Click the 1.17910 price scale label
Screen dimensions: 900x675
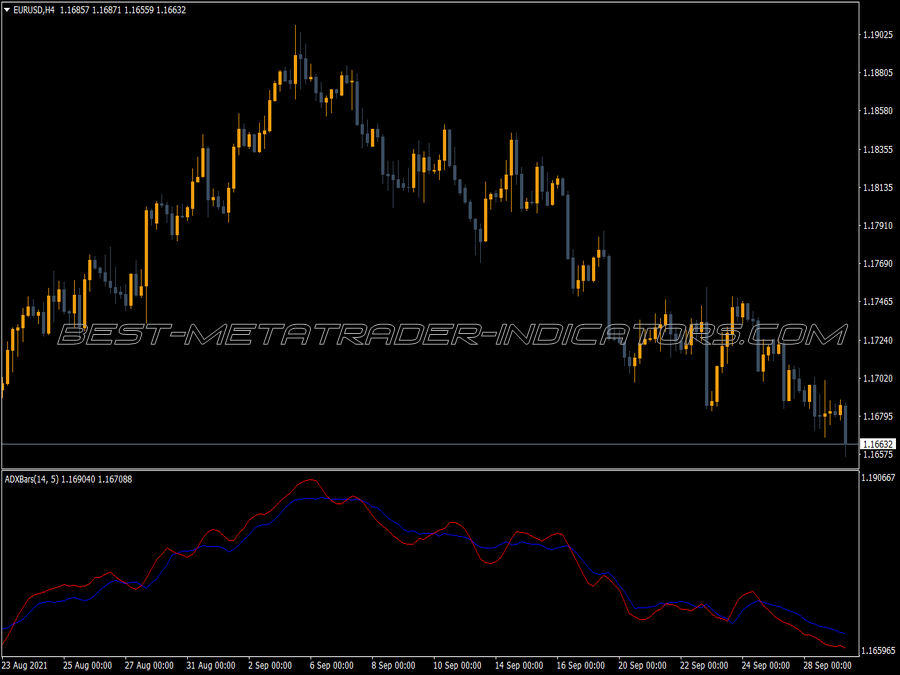click(878, 226)
